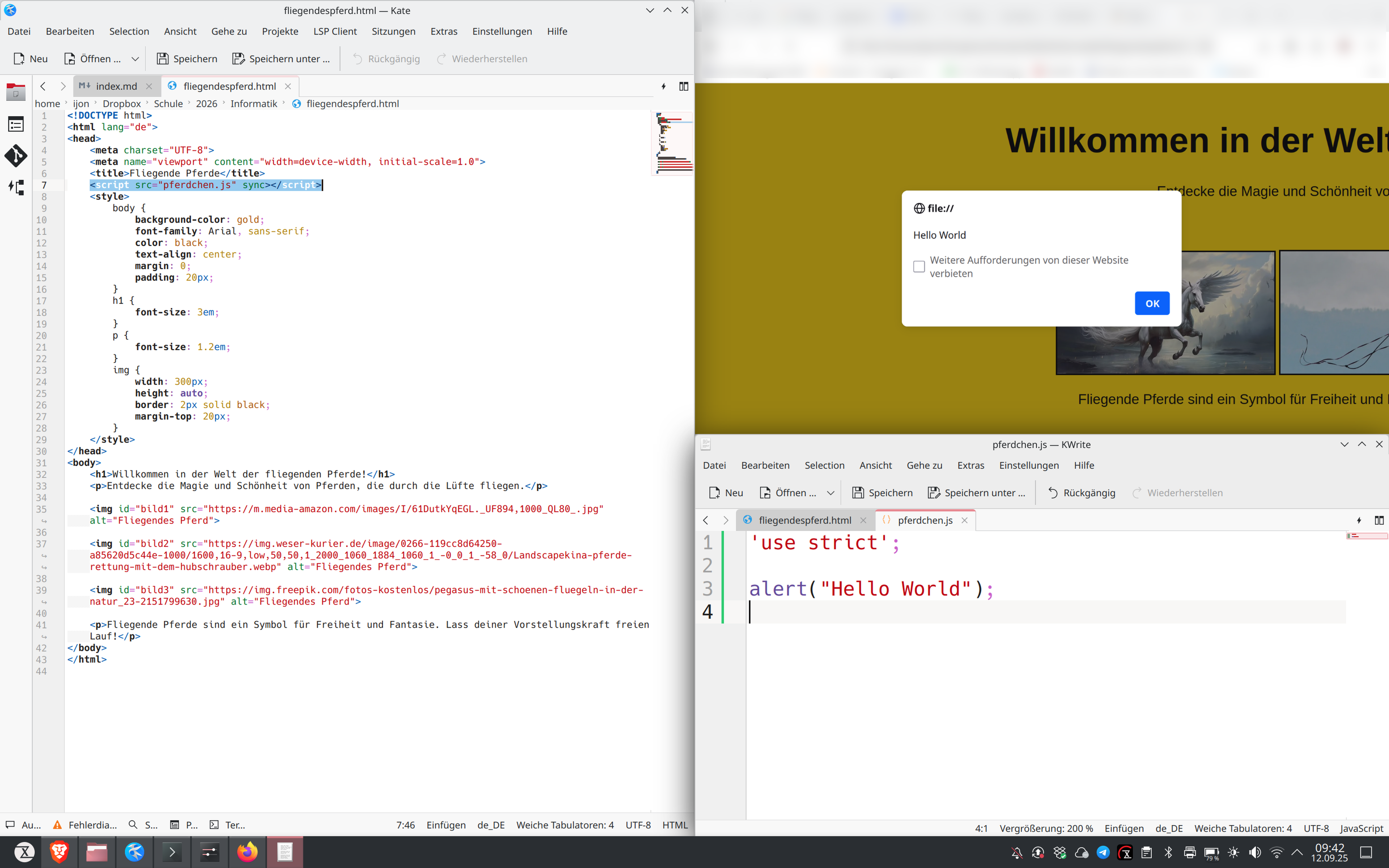Open the HTML syntax mode selector
Viewport: 1389px width, 868px height.
click(x=674, y=825)
